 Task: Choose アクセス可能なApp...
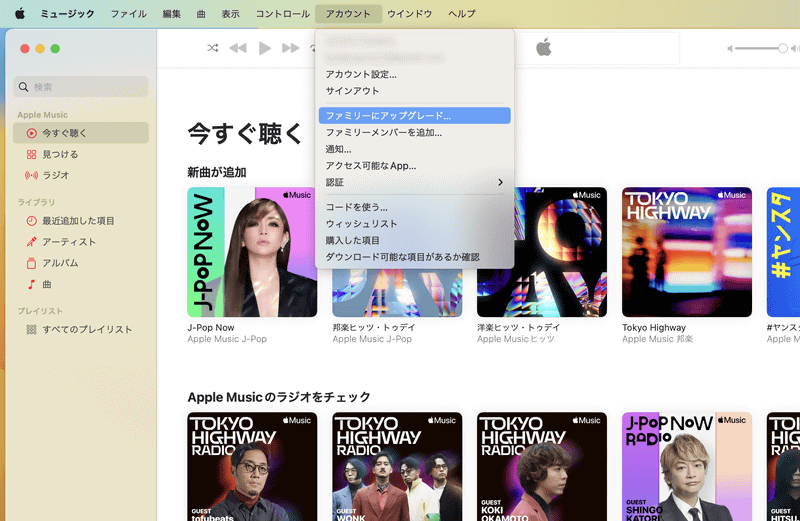tap(414, 166)
